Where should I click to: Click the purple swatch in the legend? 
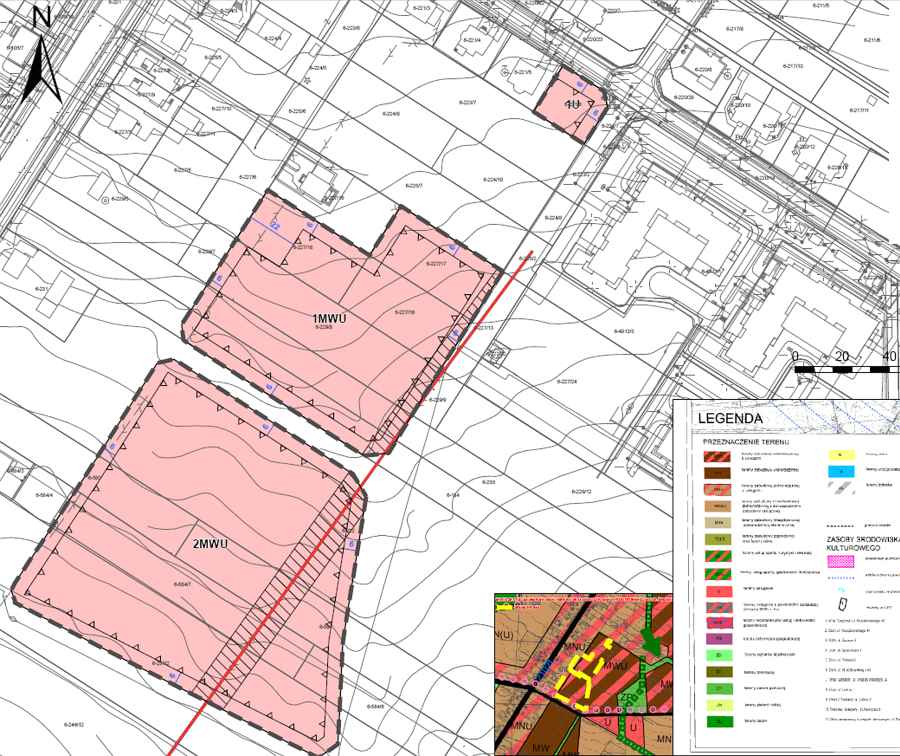(718, 638)
